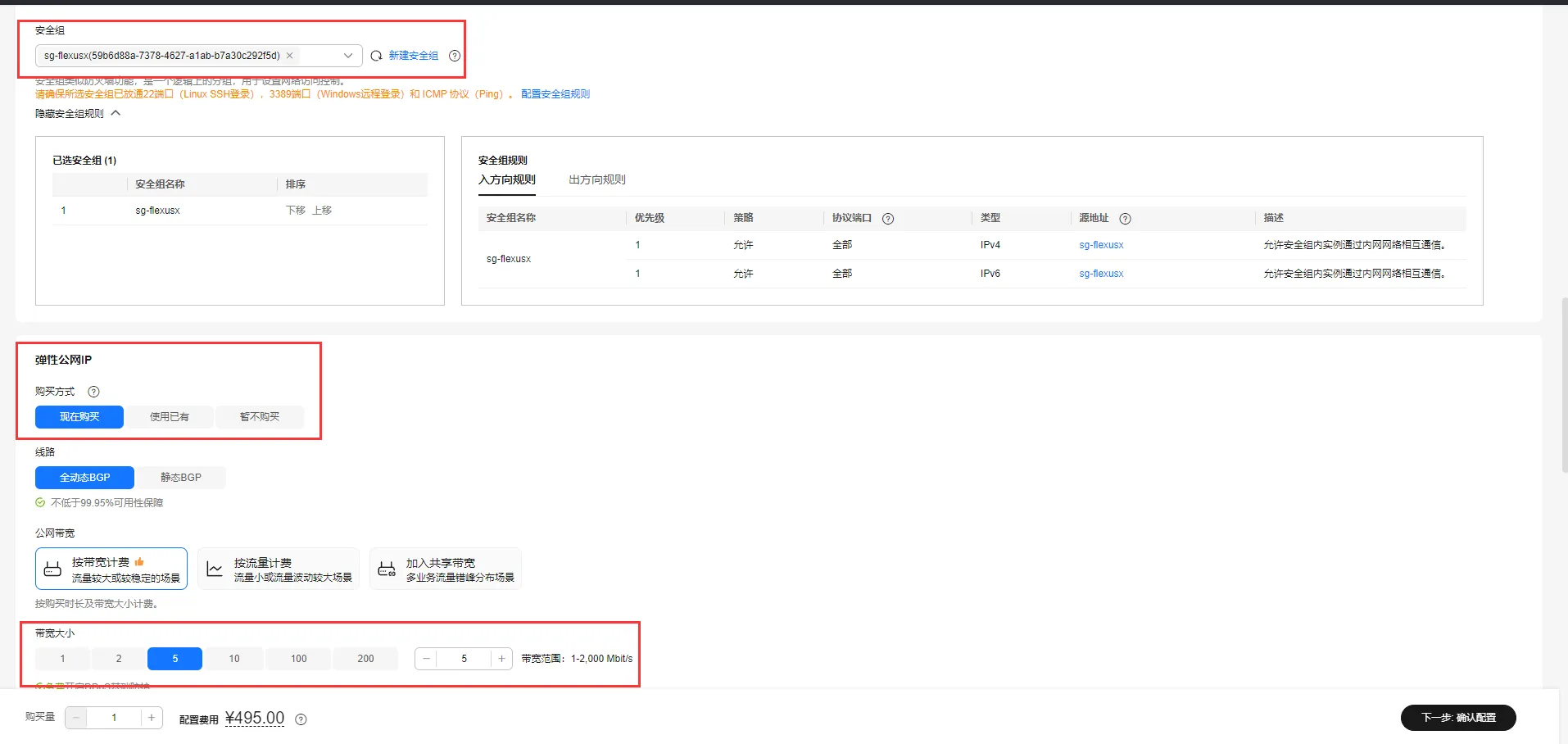Click the 描述 column header

[x=1273, y=218]
